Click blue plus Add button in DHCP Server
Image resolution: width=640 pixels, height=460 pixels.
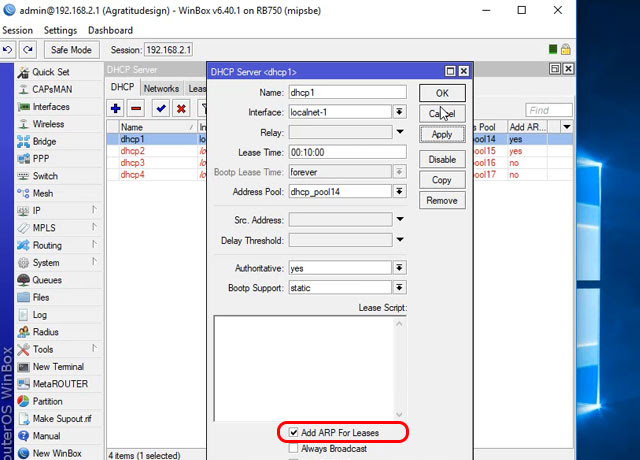click(x=116, y=109)
